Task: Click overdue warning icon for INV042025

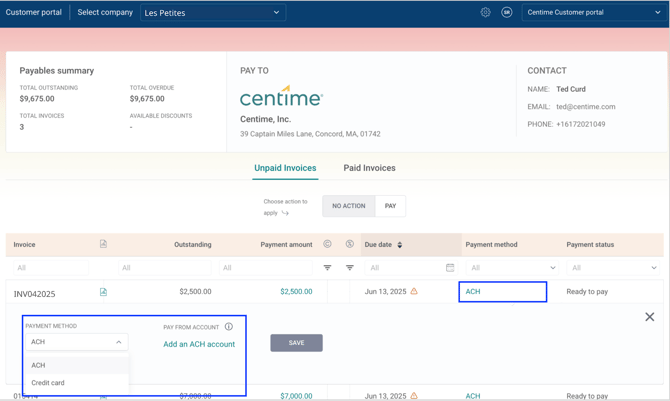Action: tap(414, 292)
